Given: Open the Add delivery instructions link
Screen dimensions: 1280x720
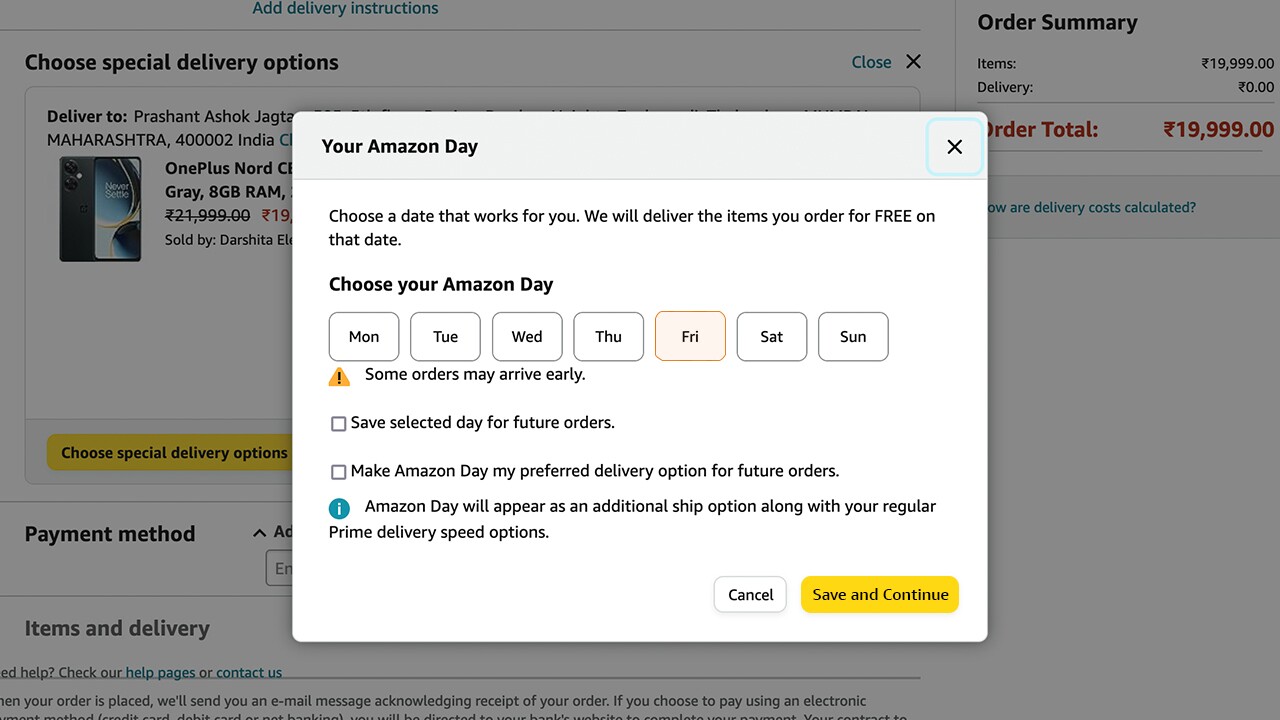Looking at the screenshot, I should tap(345, 9).
